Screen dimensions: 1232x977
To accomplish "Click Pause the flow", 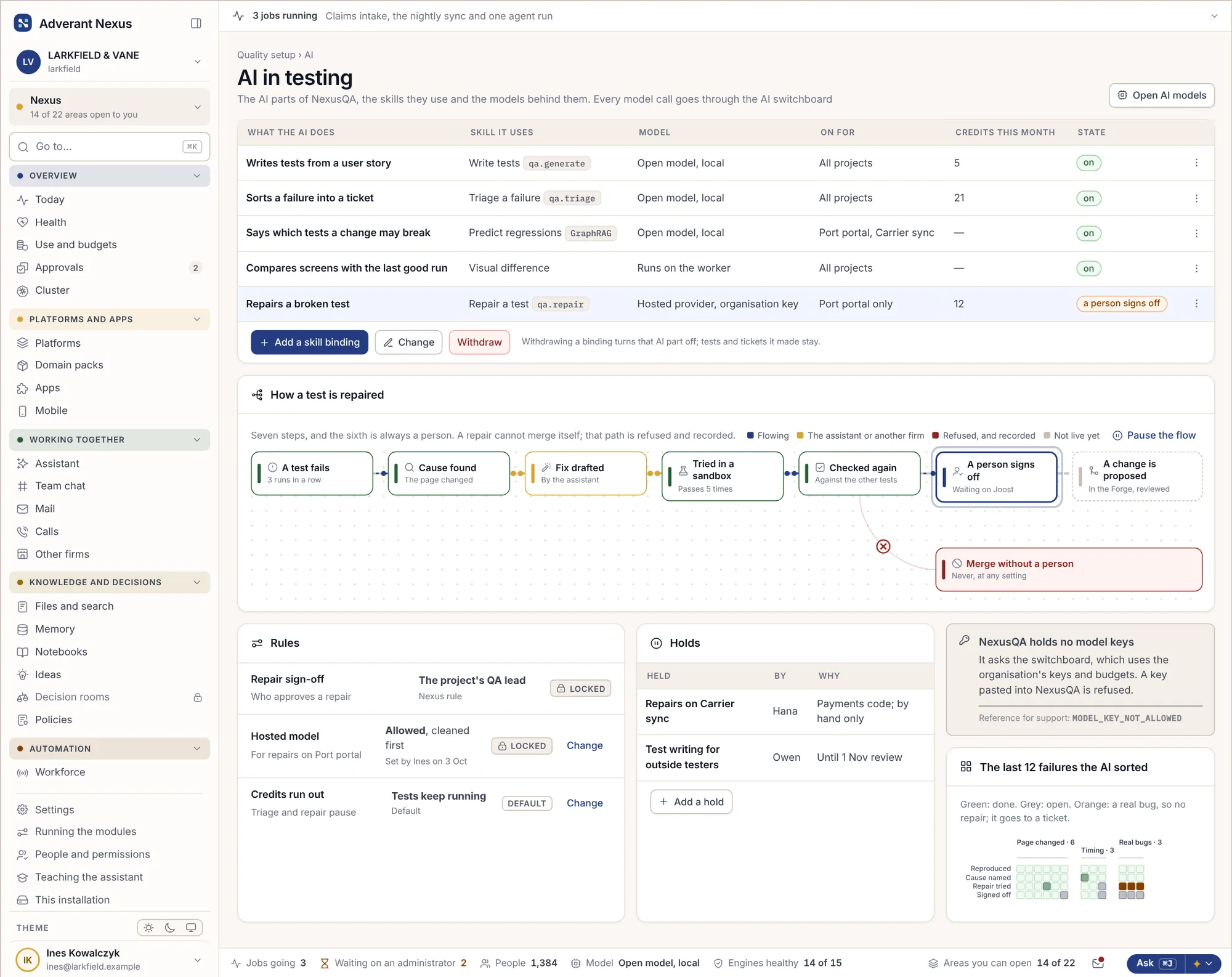I will (x=1154, y=435).
